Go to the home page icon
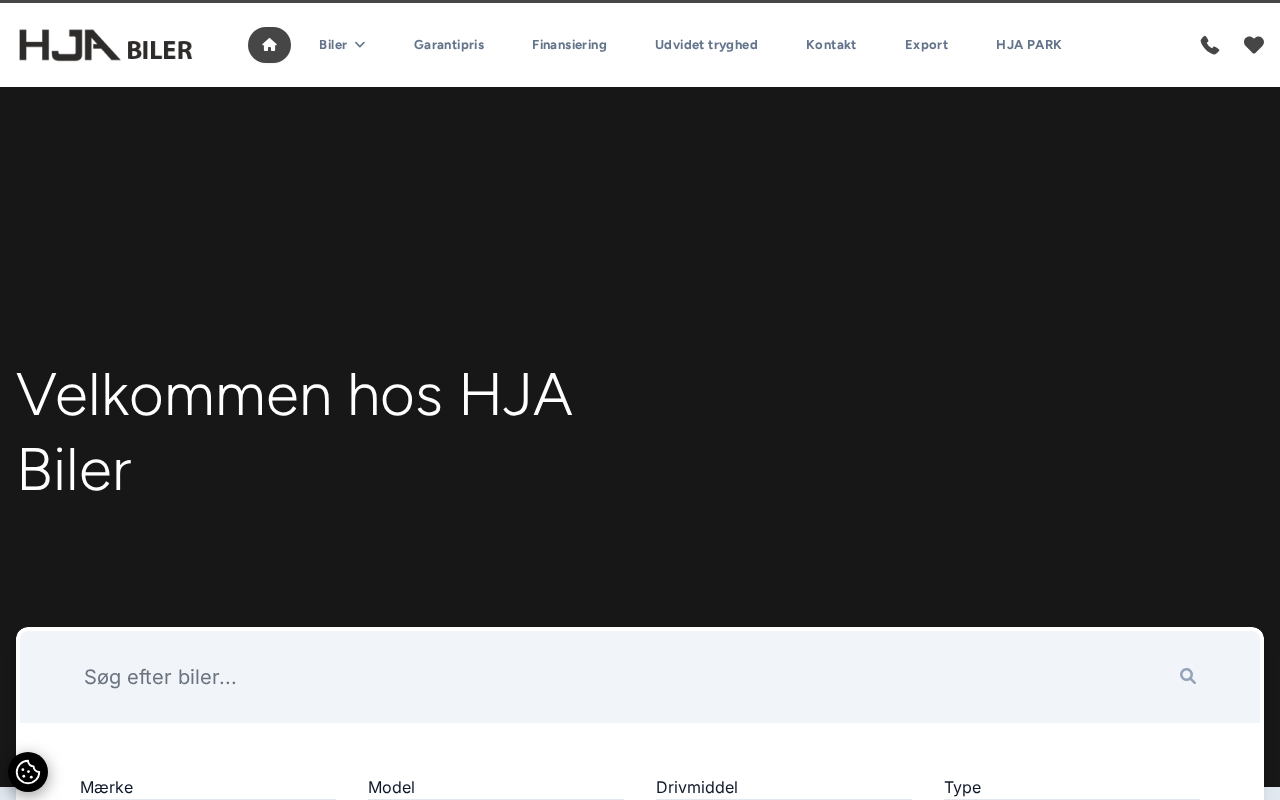Image resolution: width=1280 pixels, height=800 pixels. [269, 45]
